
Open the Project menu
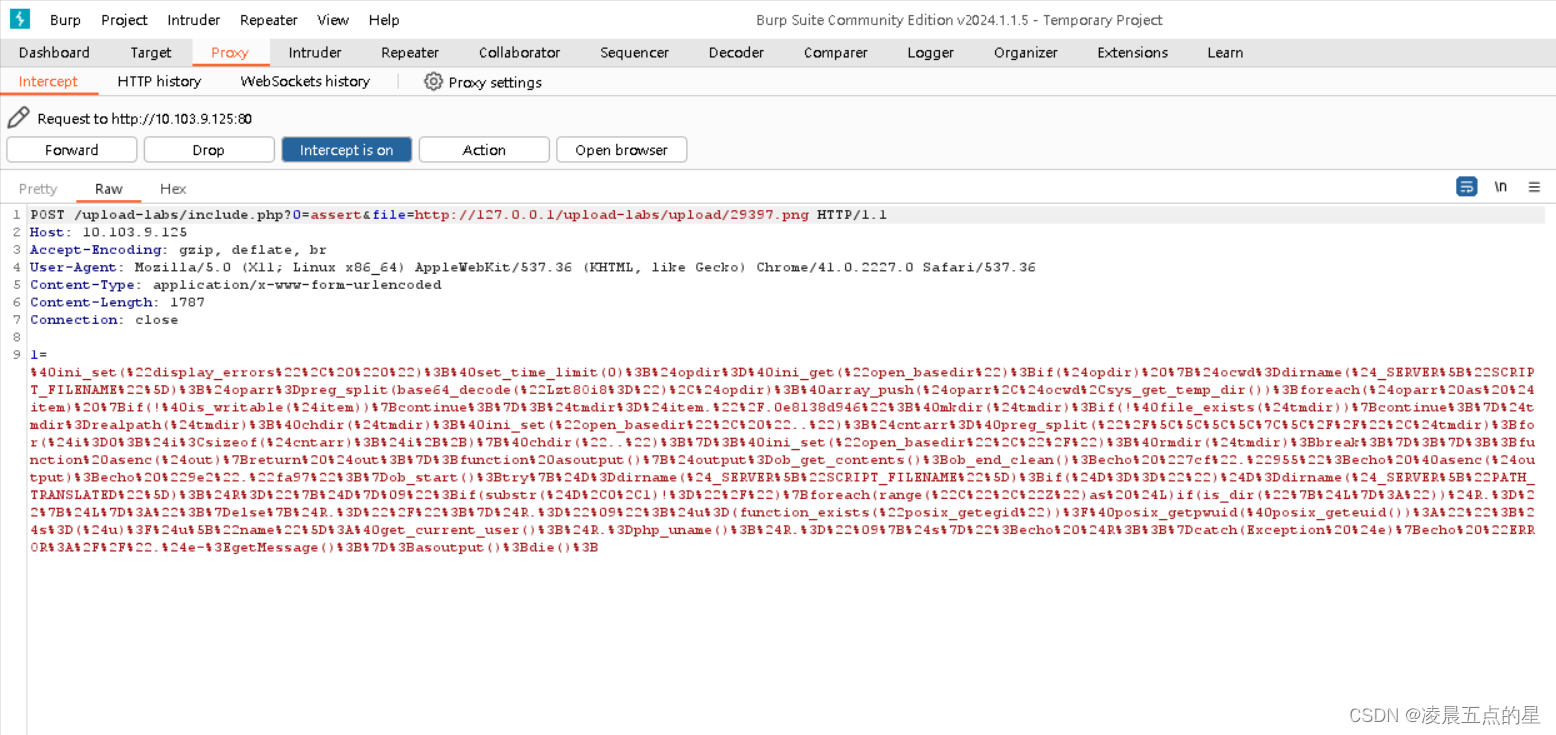(124, 20)
